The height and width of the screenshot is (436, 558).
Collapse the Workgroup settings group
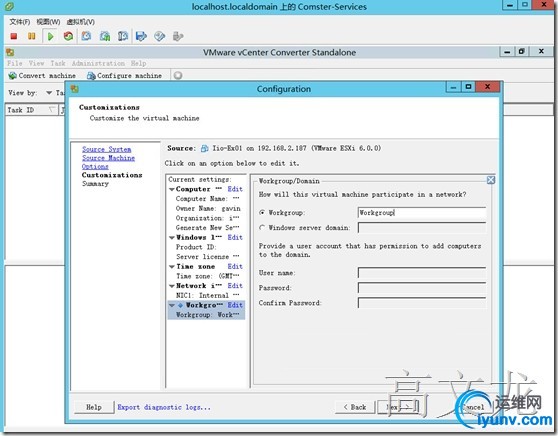[172, 305]
